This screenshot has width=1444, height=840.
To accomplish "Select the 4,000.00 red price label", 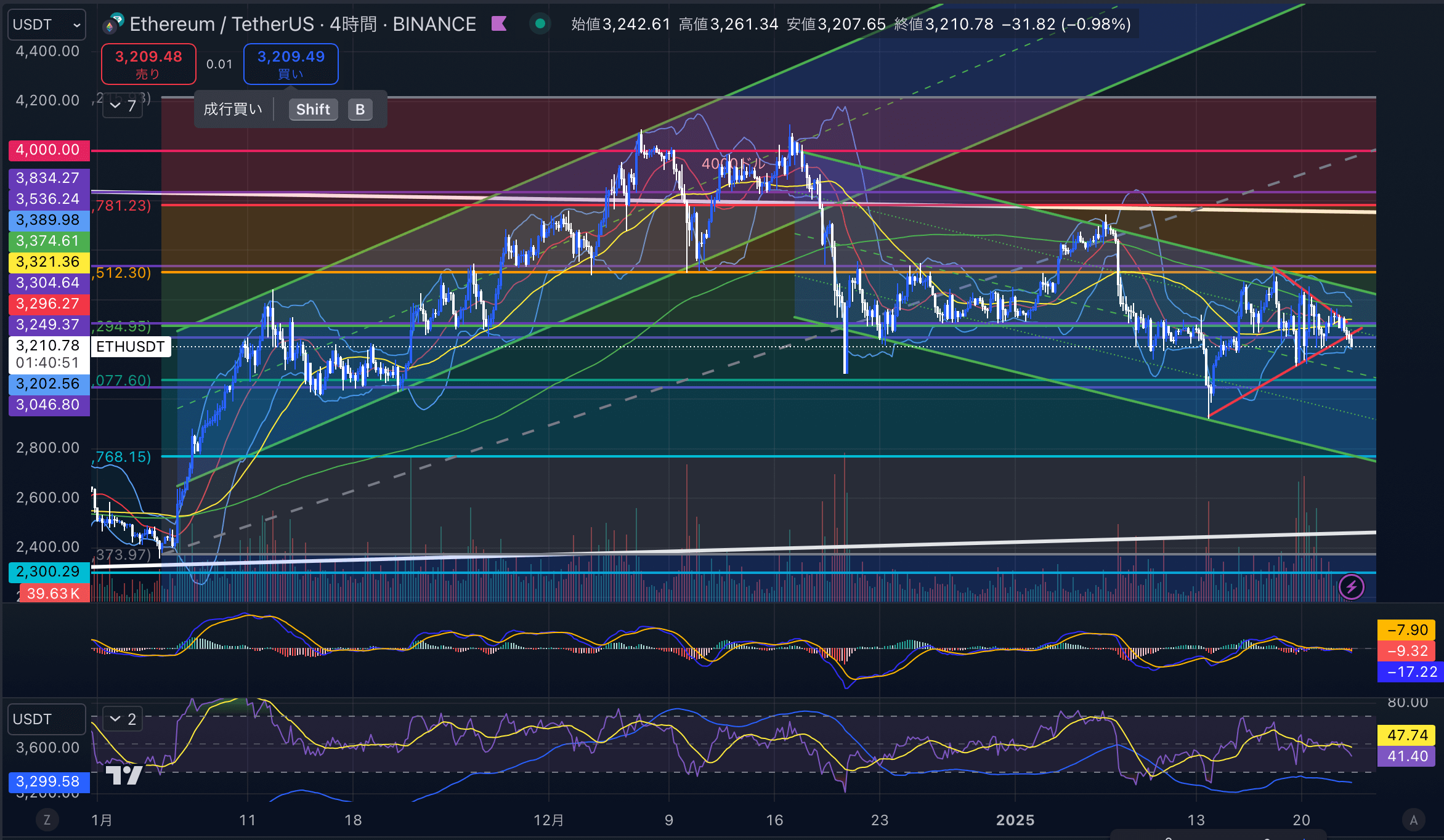I will pos(49,150).
